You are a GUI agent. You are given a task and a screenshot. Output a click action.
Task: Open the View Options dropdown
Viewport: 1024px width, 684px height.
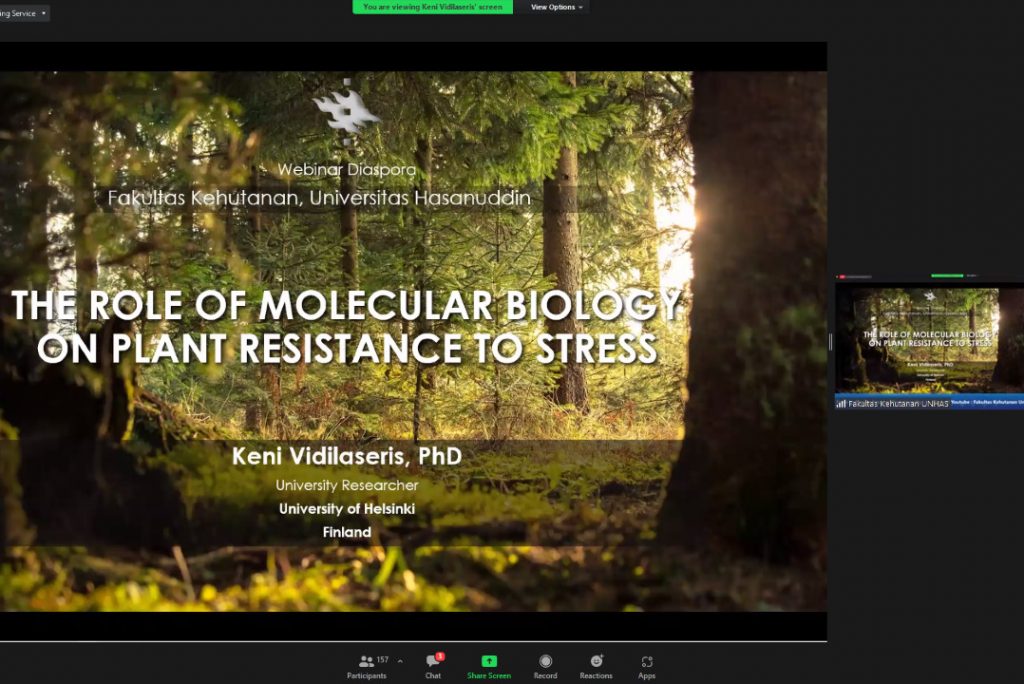pyautogui.click(x=556, y=7)
